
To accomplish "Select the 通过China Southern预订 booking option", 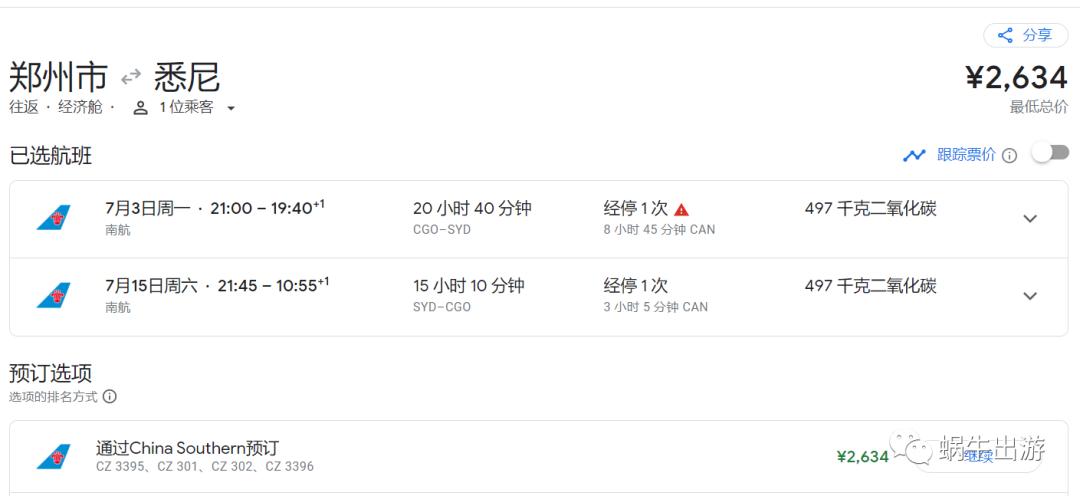I will coord(187,448).
